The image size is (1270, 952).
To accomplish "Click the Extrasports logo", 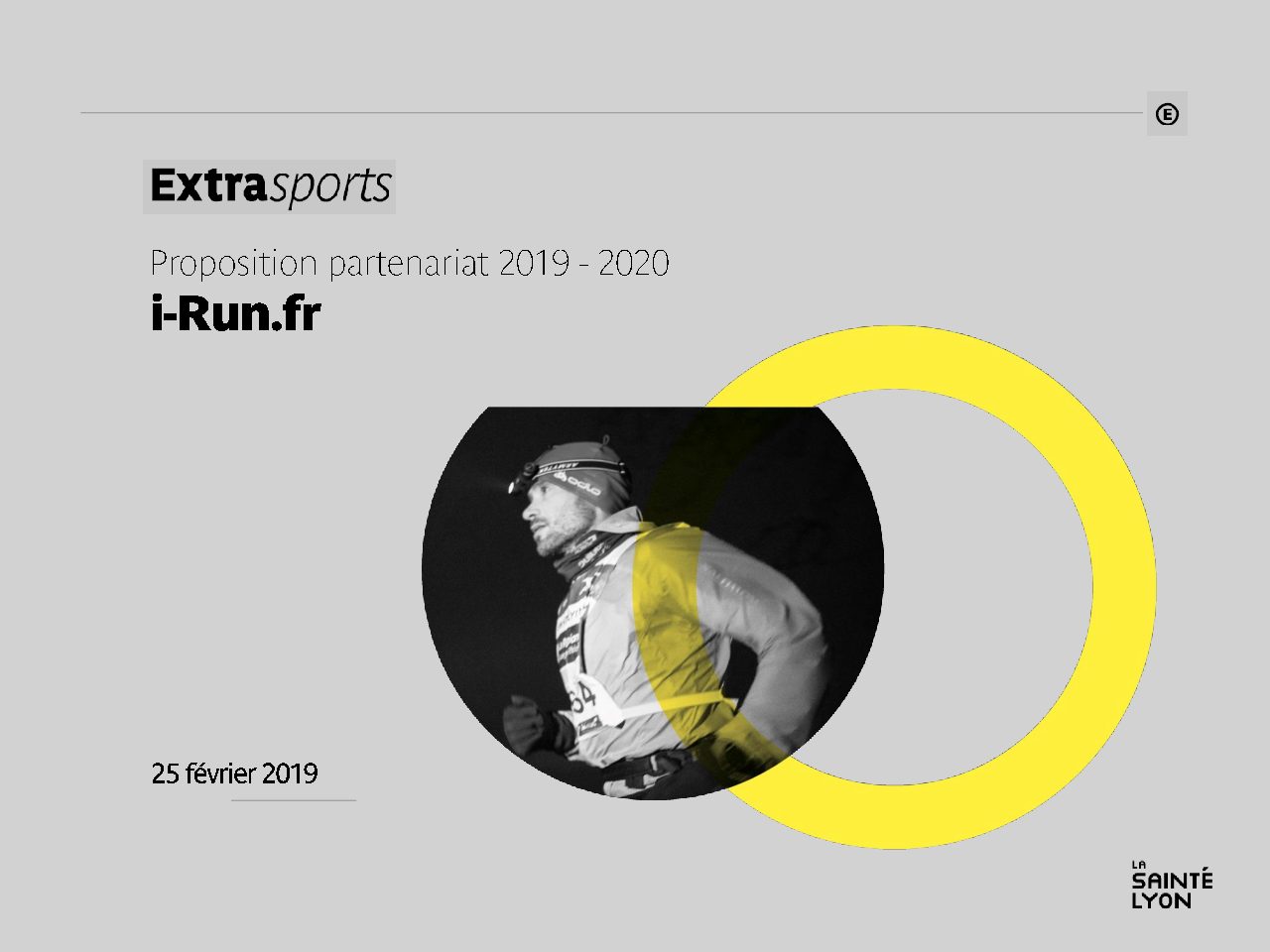I will [270, 186].
